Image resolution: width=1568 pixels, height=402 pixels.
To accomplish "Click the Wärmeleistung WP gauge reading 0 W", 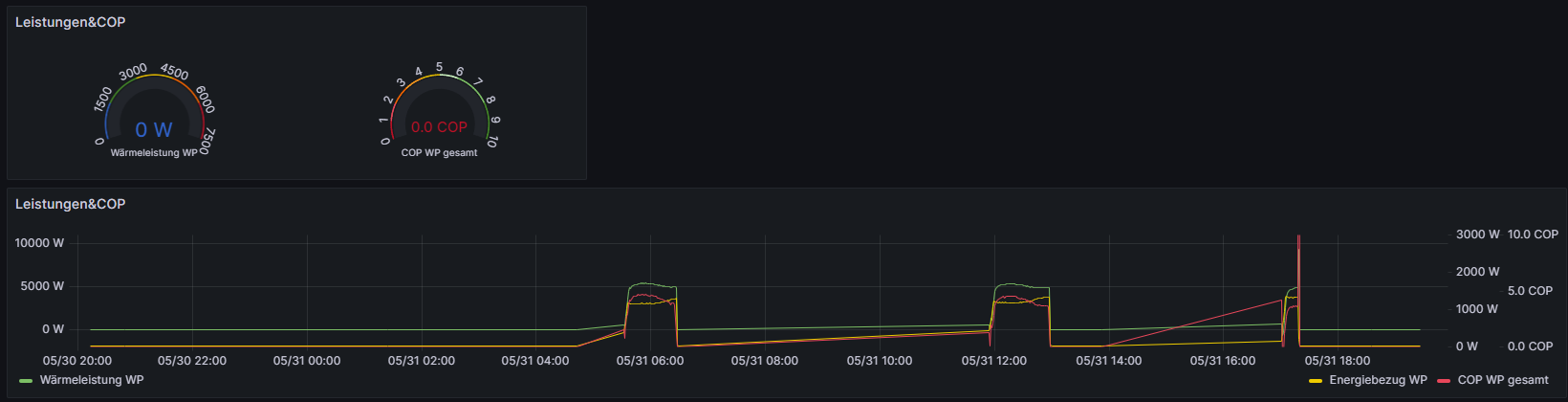I will [154, 113].
